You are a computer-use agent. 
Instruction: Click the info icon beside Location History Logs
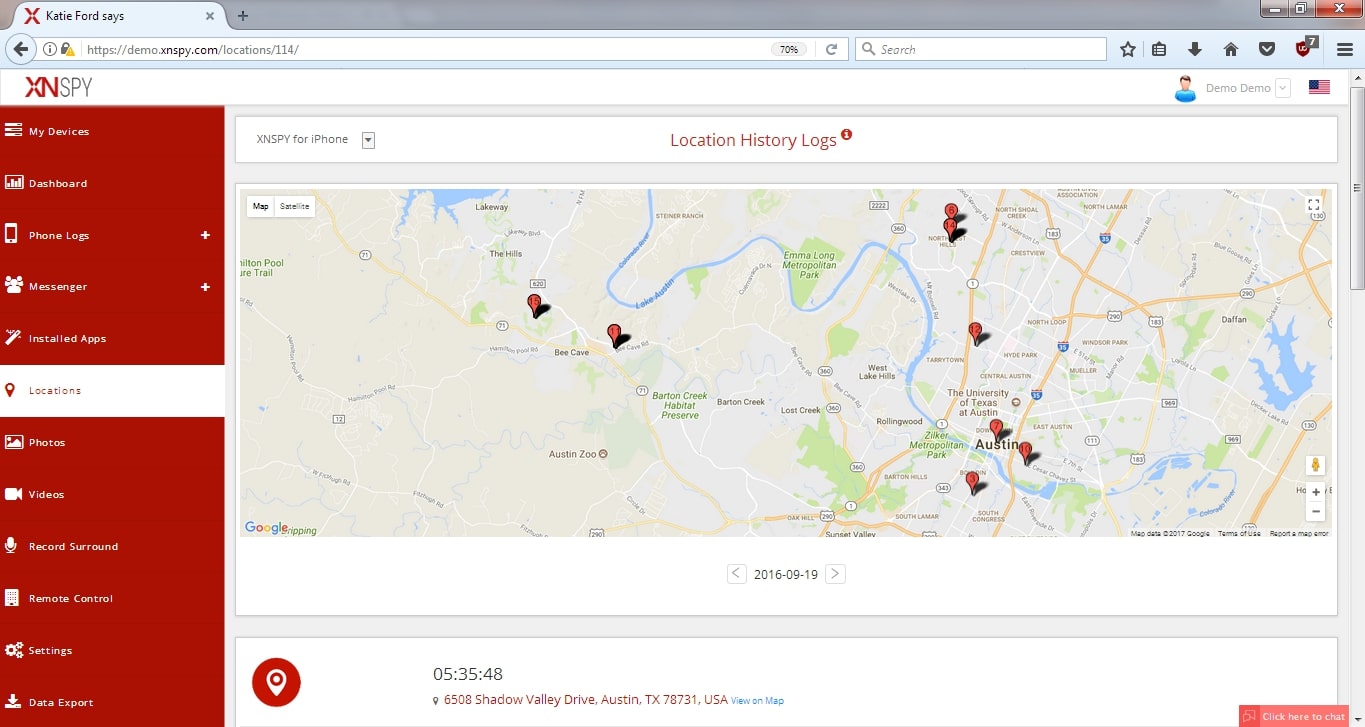click(846, 134)
